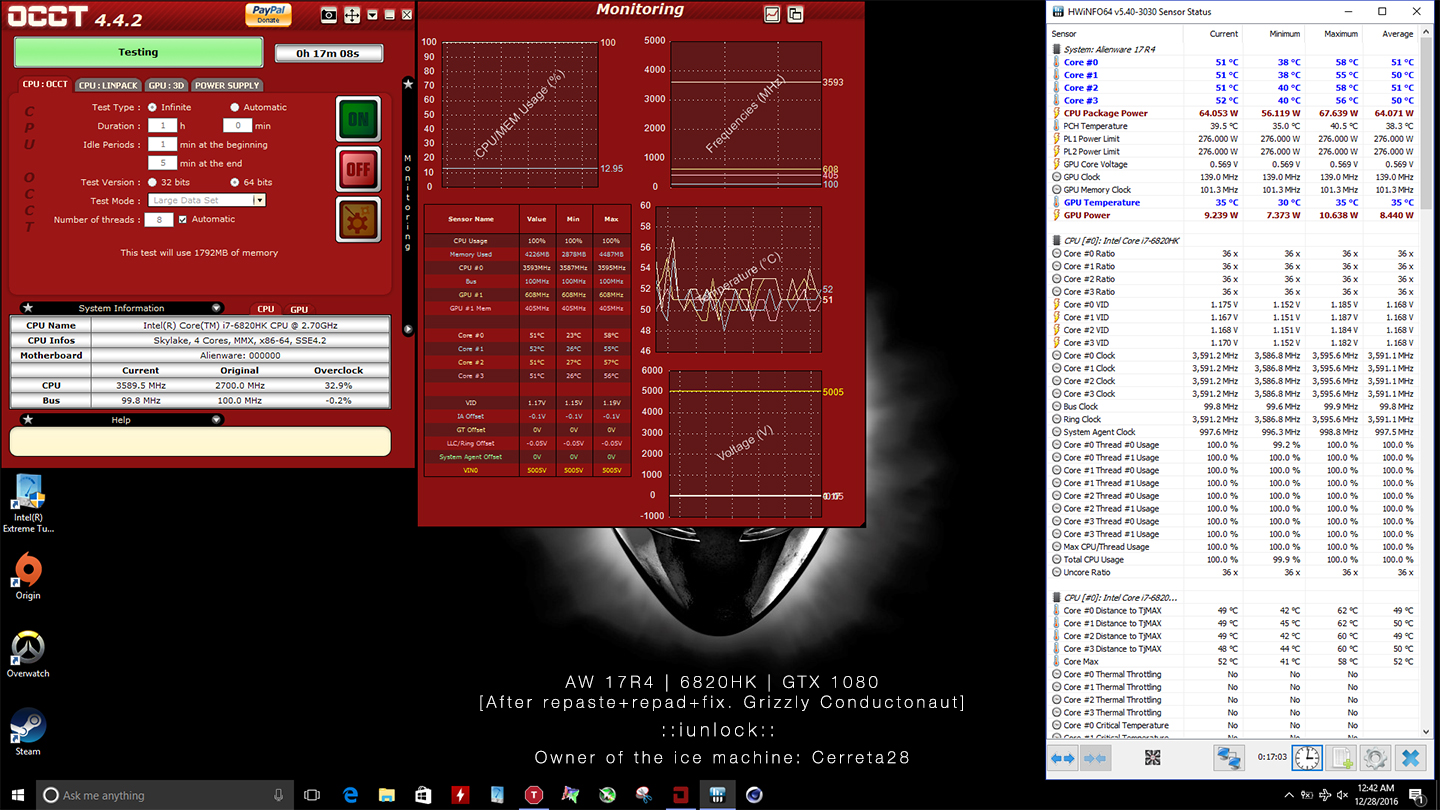Screen dimensions: 1440x810
Task: Open OCCT settings via the gear icon
Action: (358, 219)
